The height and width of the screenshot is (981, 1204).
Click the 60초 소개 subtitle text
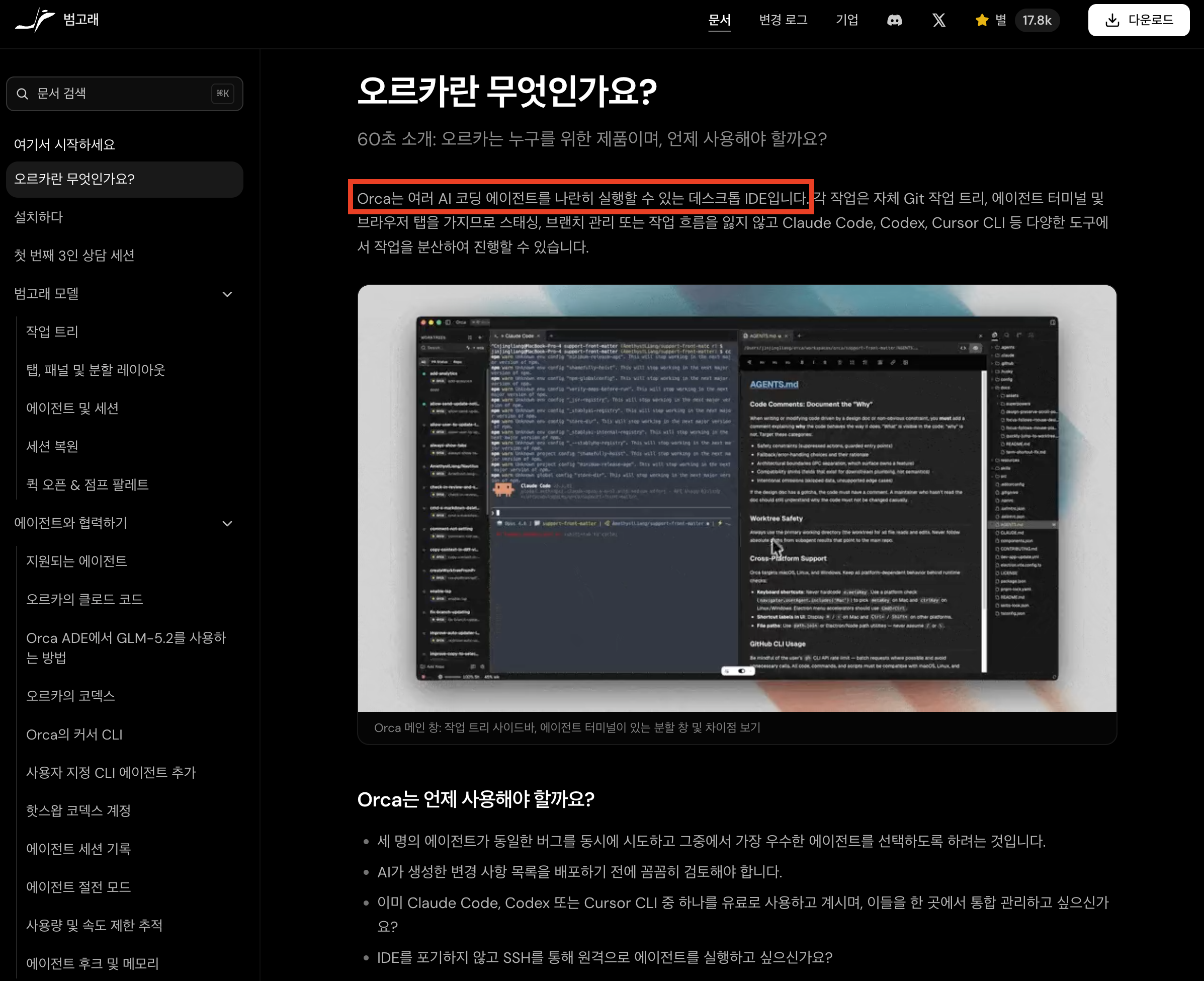(x=591, y=139)
